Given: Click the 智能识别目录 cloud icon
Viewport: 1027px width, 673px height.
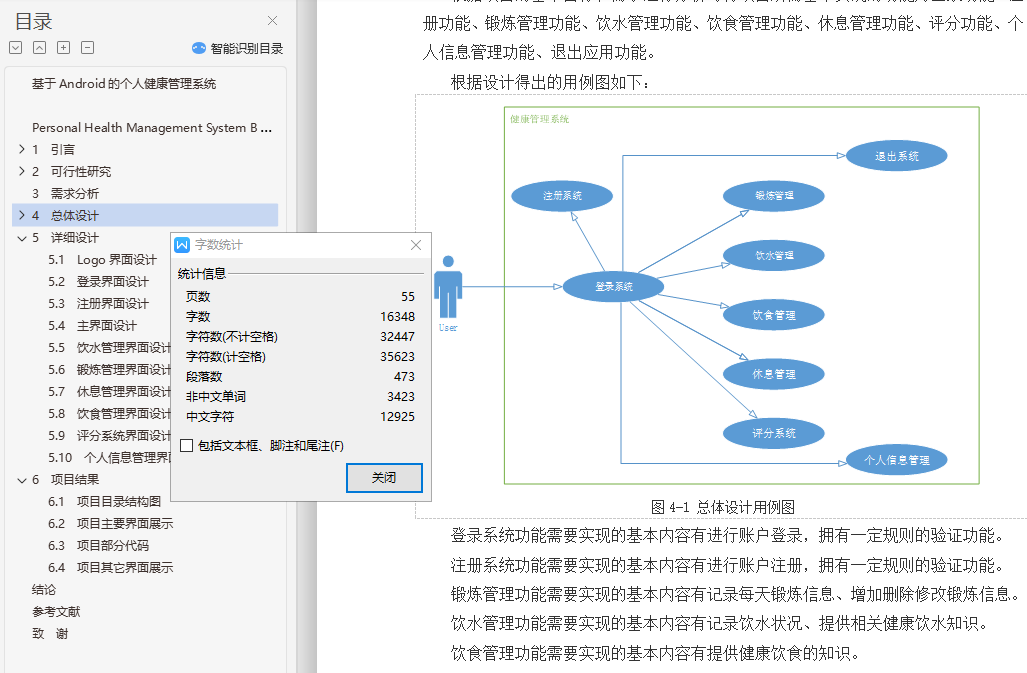Looking at the screenshot, I should (198, 48).
